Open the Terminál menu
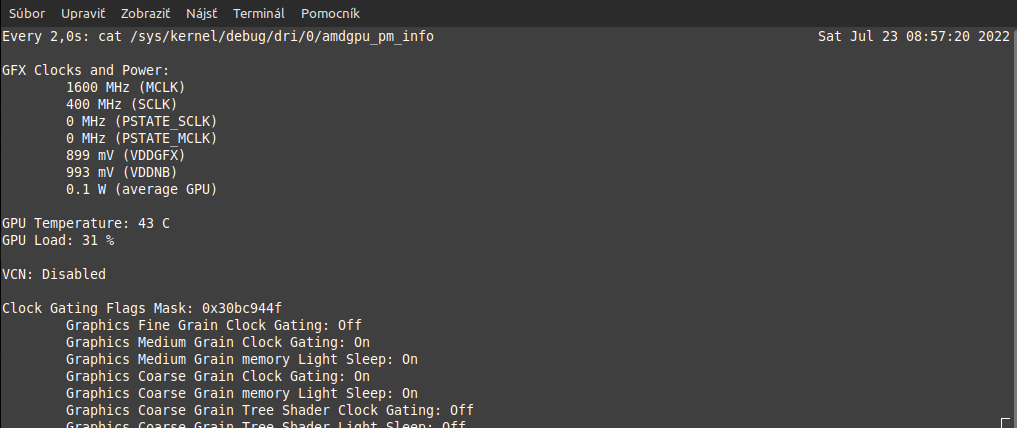The height and width of the screenshot is (428, 1017). (x=258, y=14)
